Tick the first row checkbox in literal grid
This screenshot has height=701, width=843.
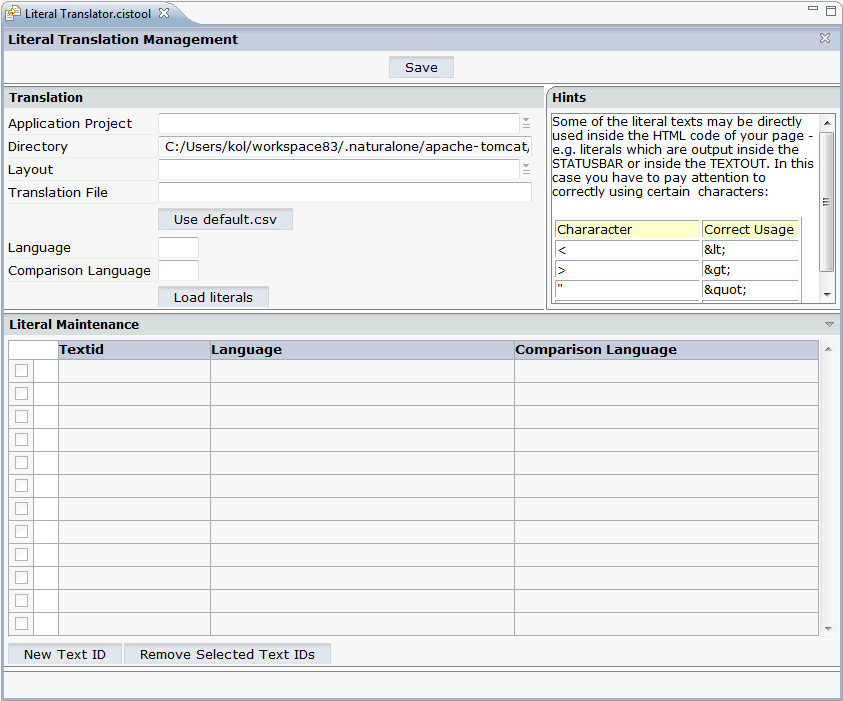[x=21, y=370]
